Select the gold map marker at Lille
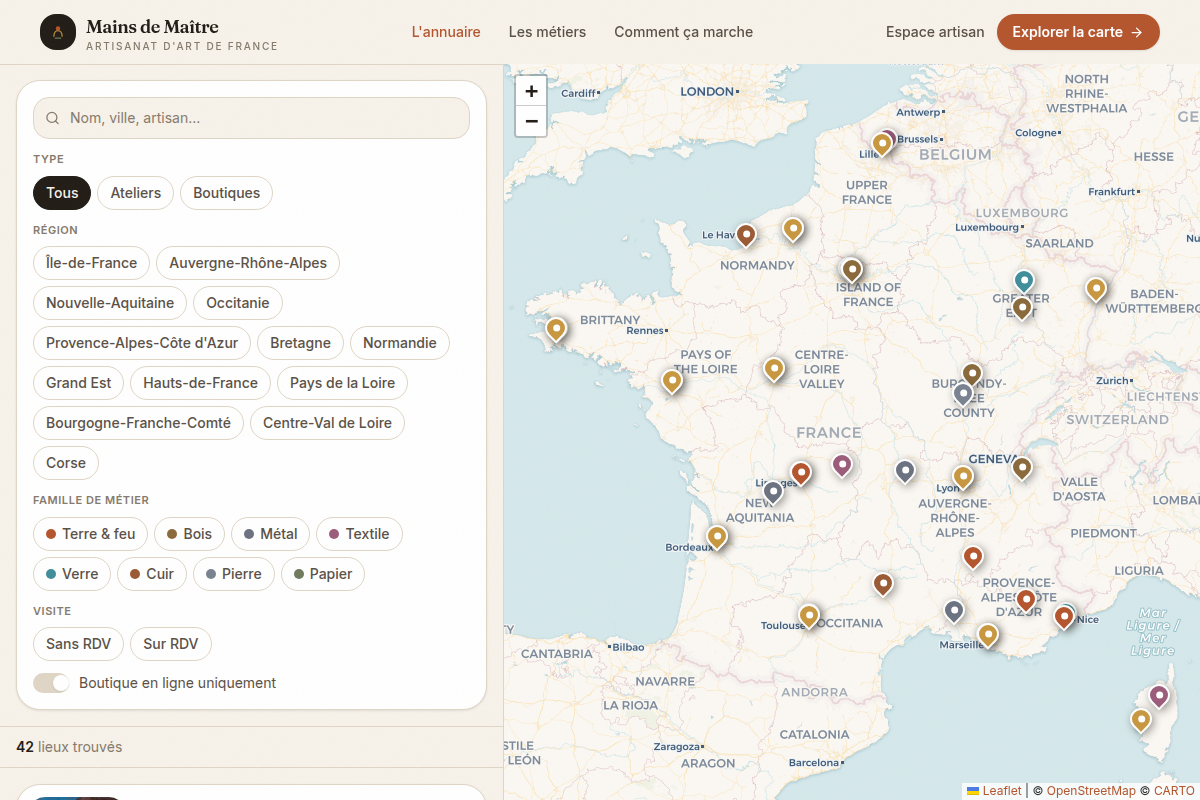This screenshot has width=1200, height=800. [882, 145]
